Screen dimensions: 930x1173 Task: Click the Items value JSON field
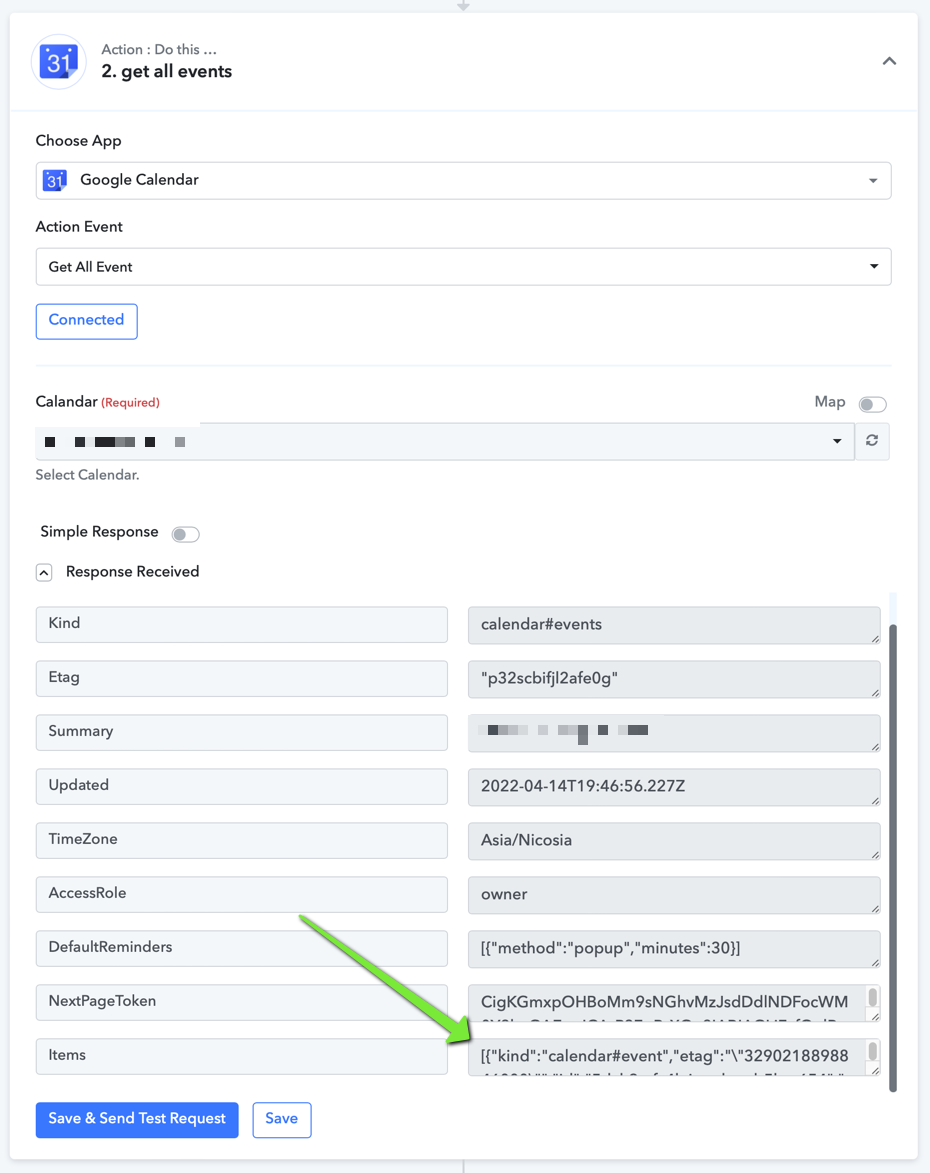(x=668, y=1056)
